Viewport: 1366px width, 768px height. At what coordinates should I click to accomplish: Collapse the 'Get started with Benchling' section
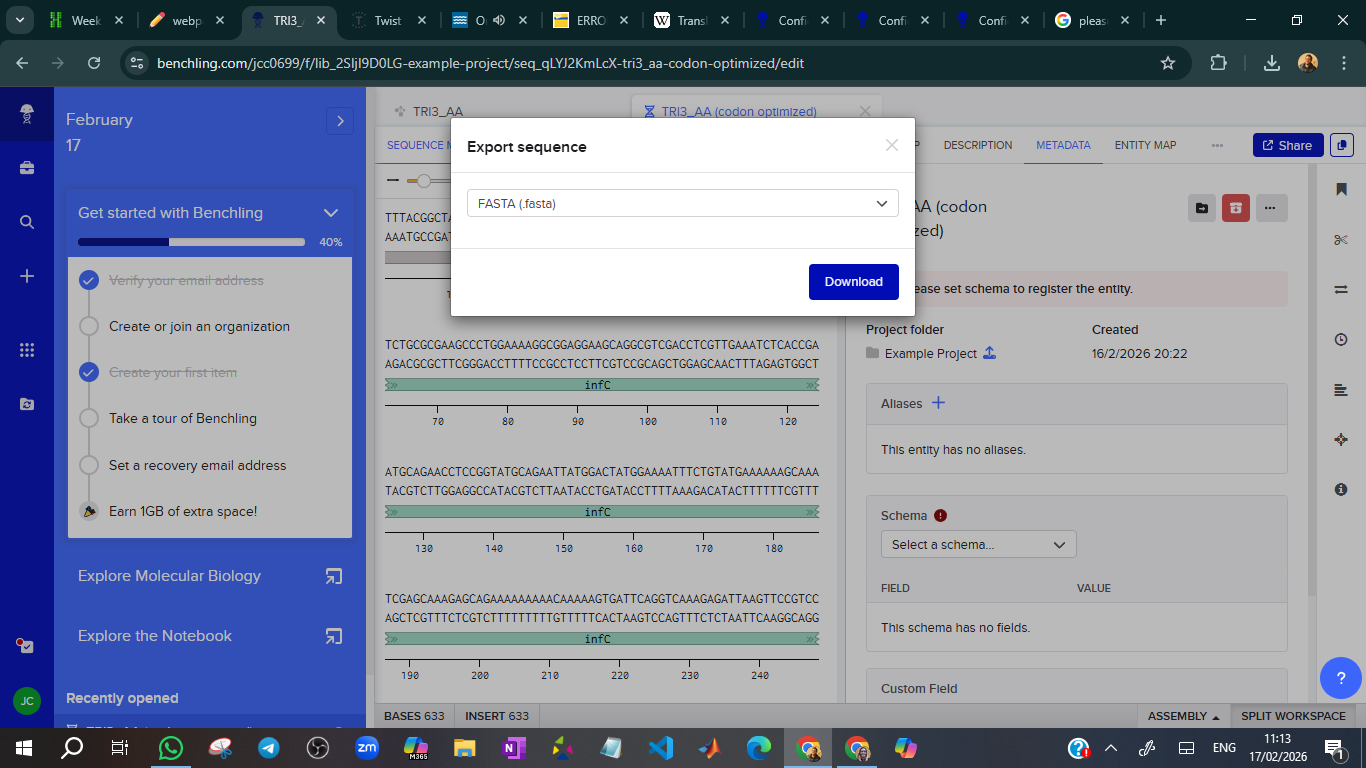tap(331, 213)
